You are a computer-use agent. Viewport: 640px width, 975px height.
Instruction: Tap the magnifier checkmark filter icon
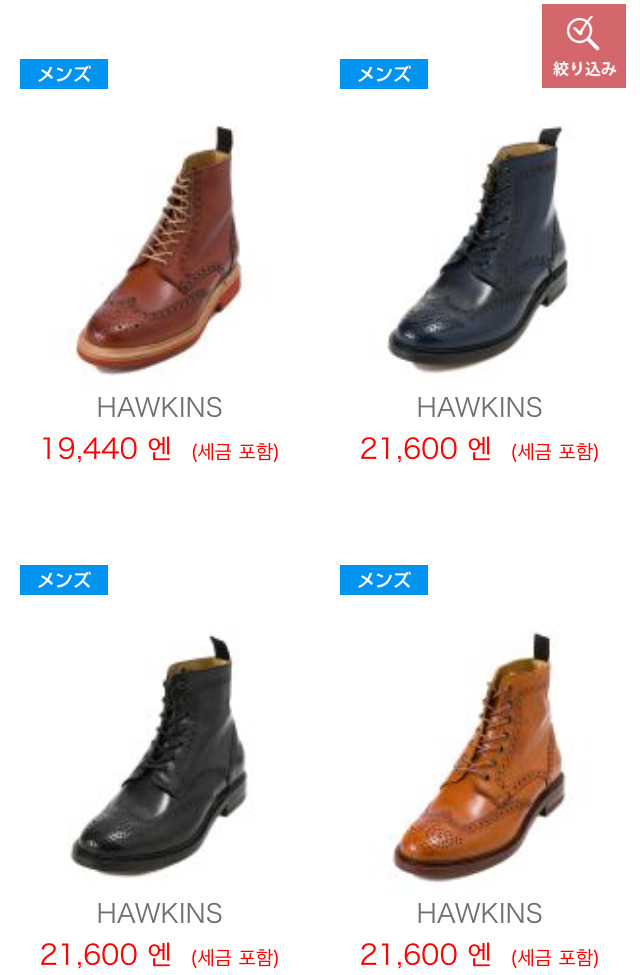(583, 33)
